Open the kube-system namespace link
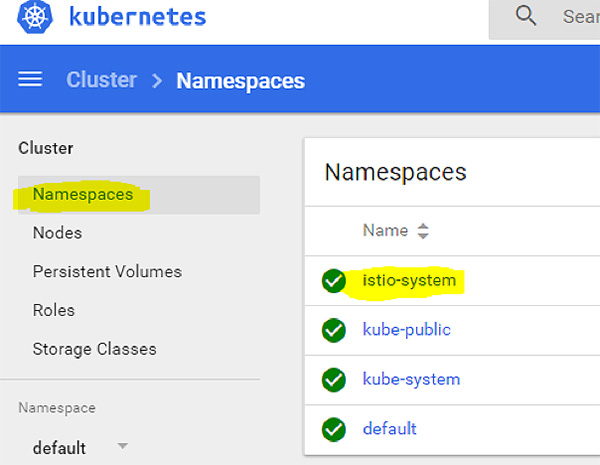Image resolution: width=600 pixels, height=465 pixels. tap(411, 379)
